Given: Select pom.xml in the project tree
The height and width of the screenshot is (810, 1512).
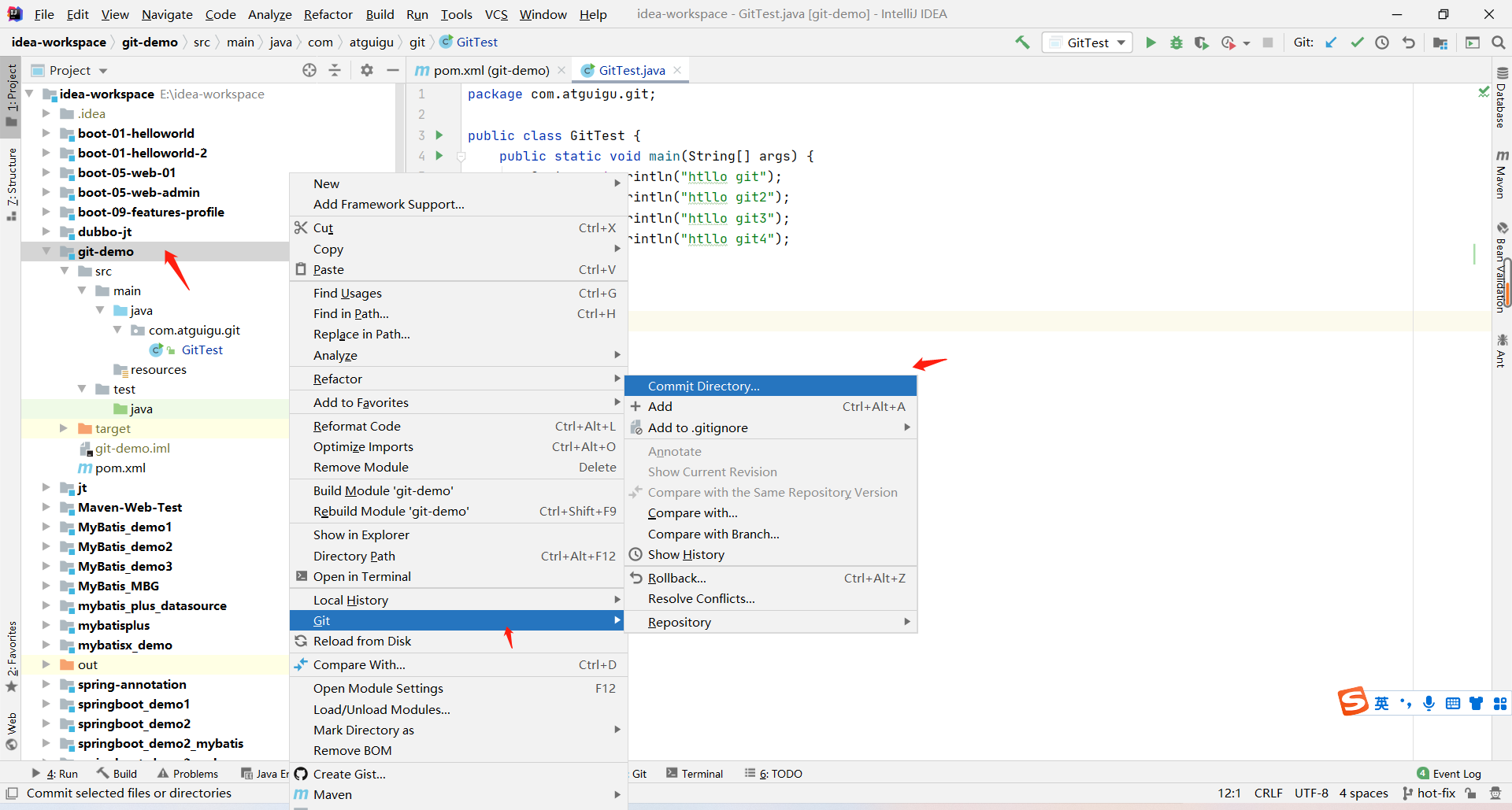Looking at the screenshot, I should coord(120,468).
